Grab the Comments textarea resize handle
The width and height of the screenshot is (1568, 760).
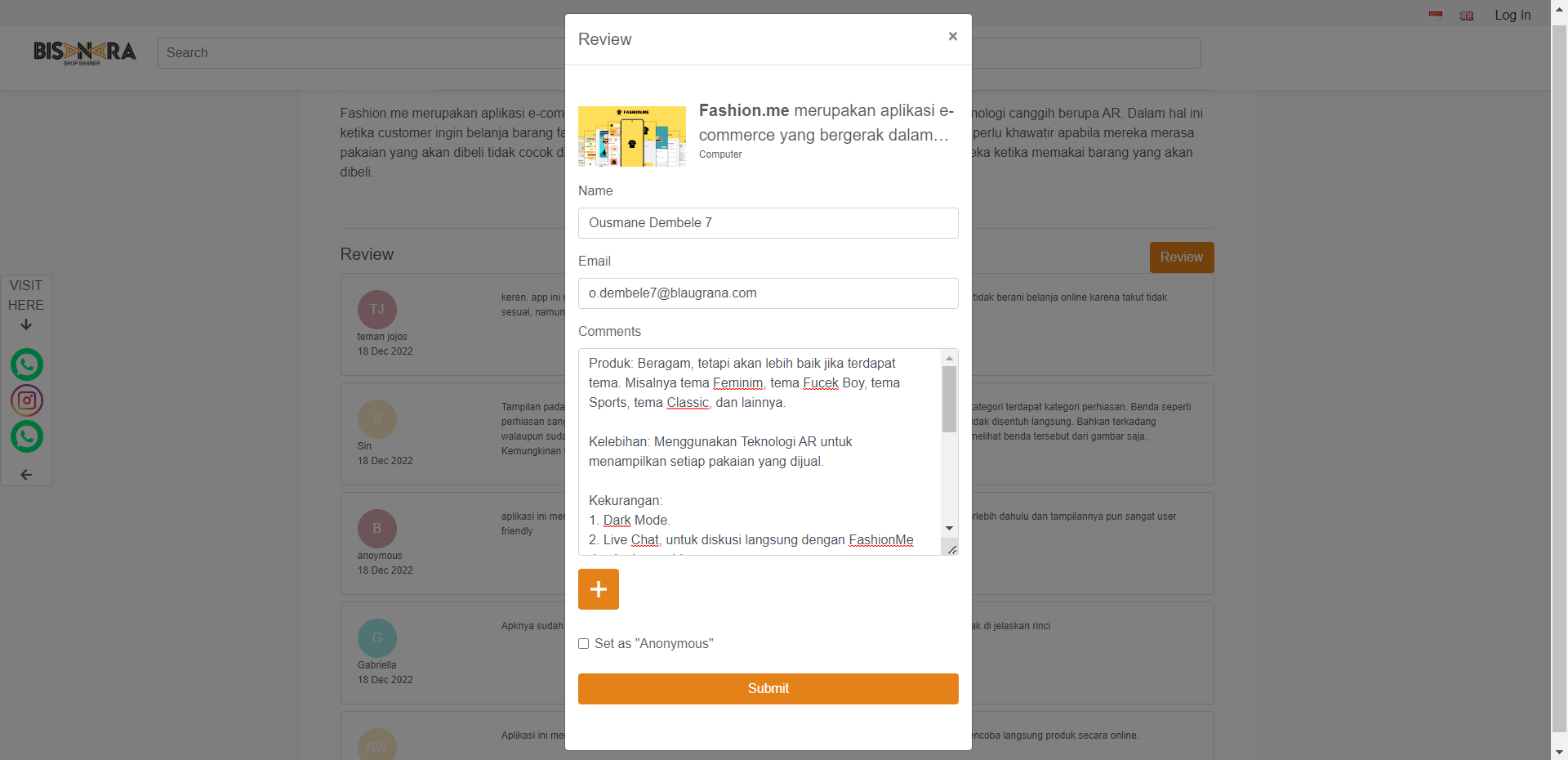(952, 550)
